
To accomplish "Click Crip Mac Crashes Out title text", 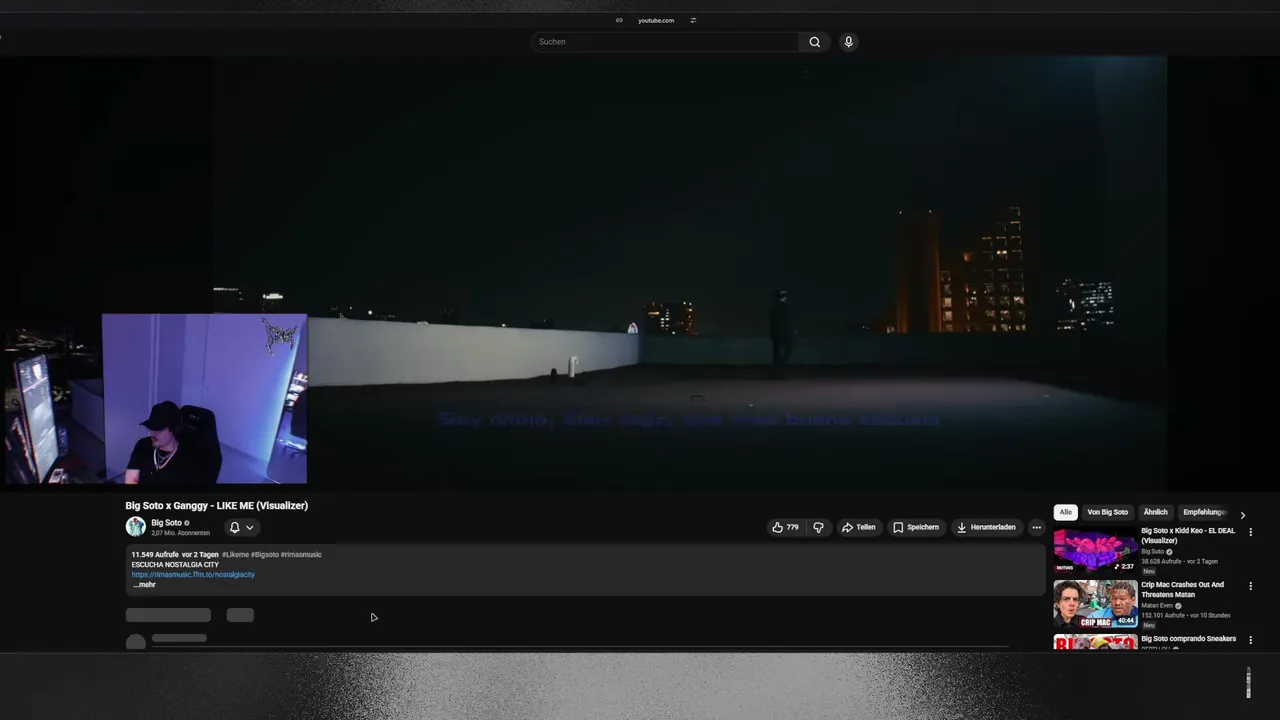I will click(x=1183, y=590).
